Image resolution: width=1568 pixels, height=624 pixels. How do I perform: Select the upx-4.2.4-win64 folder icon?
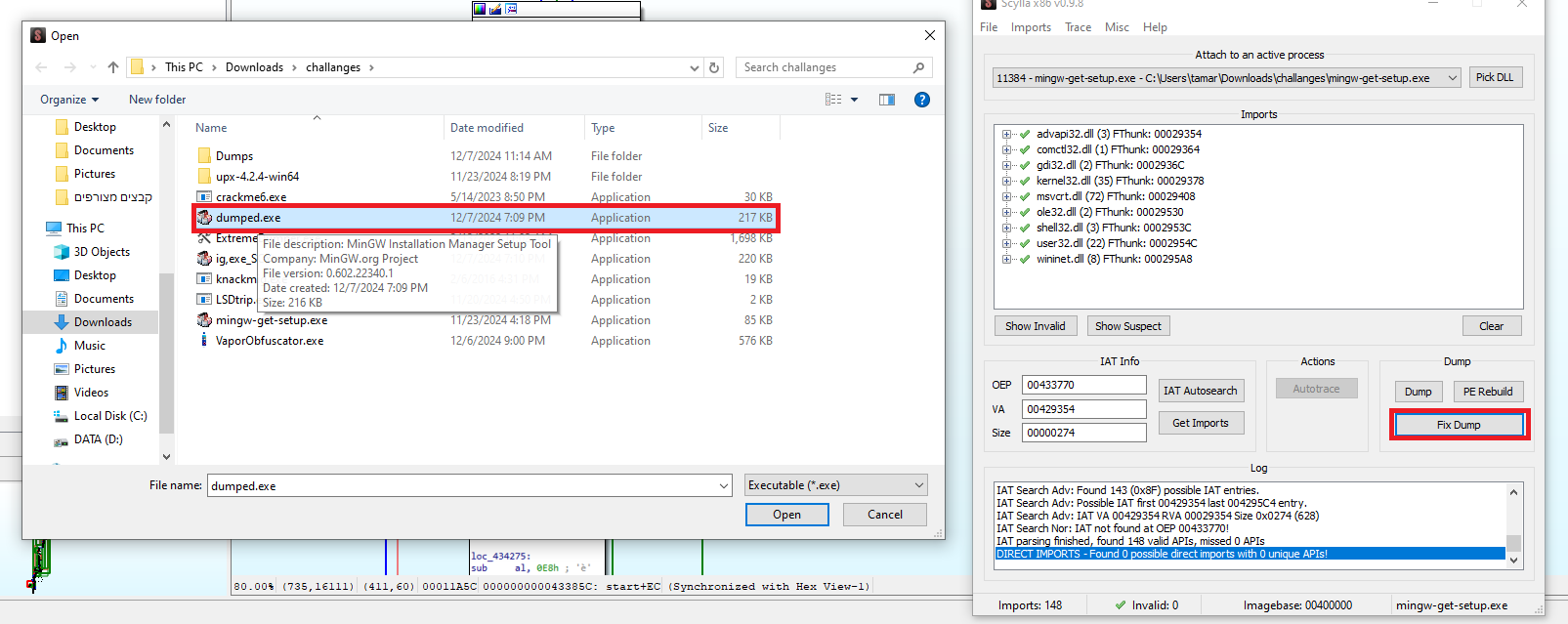pyautogui.click(x=204, y=177)
